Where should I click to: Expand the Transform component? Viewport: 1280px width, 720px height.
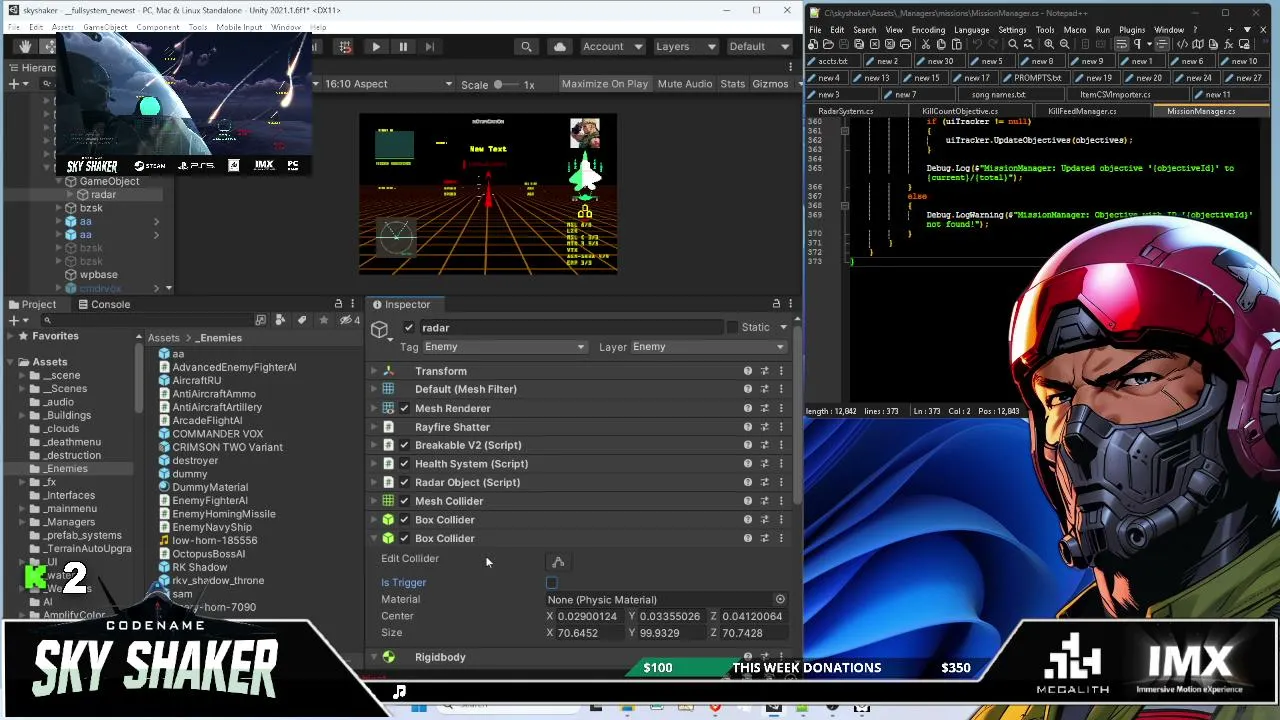coord(374,371)
